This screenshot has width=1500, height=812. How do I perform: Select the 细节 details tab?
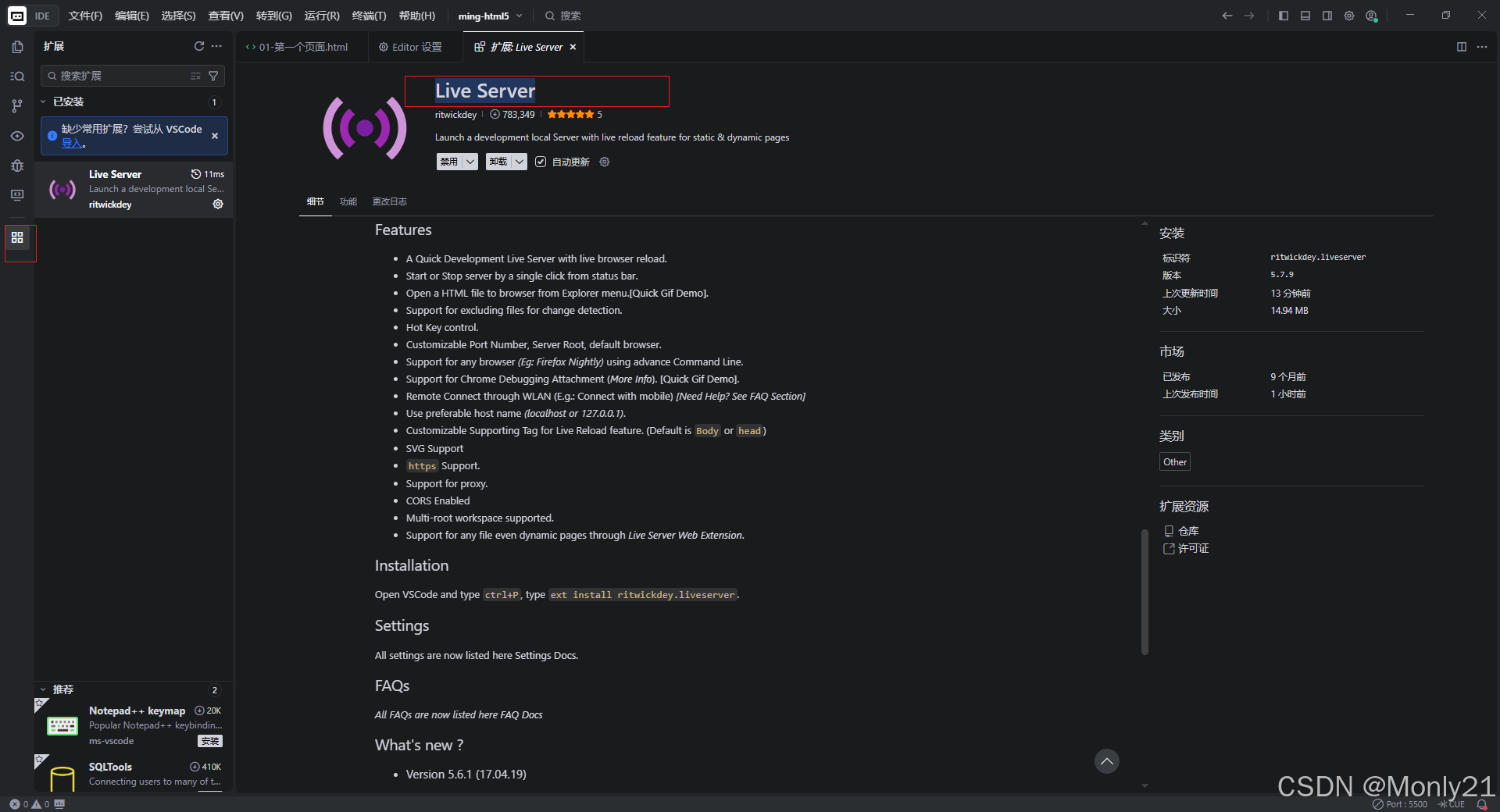point(316,201)
